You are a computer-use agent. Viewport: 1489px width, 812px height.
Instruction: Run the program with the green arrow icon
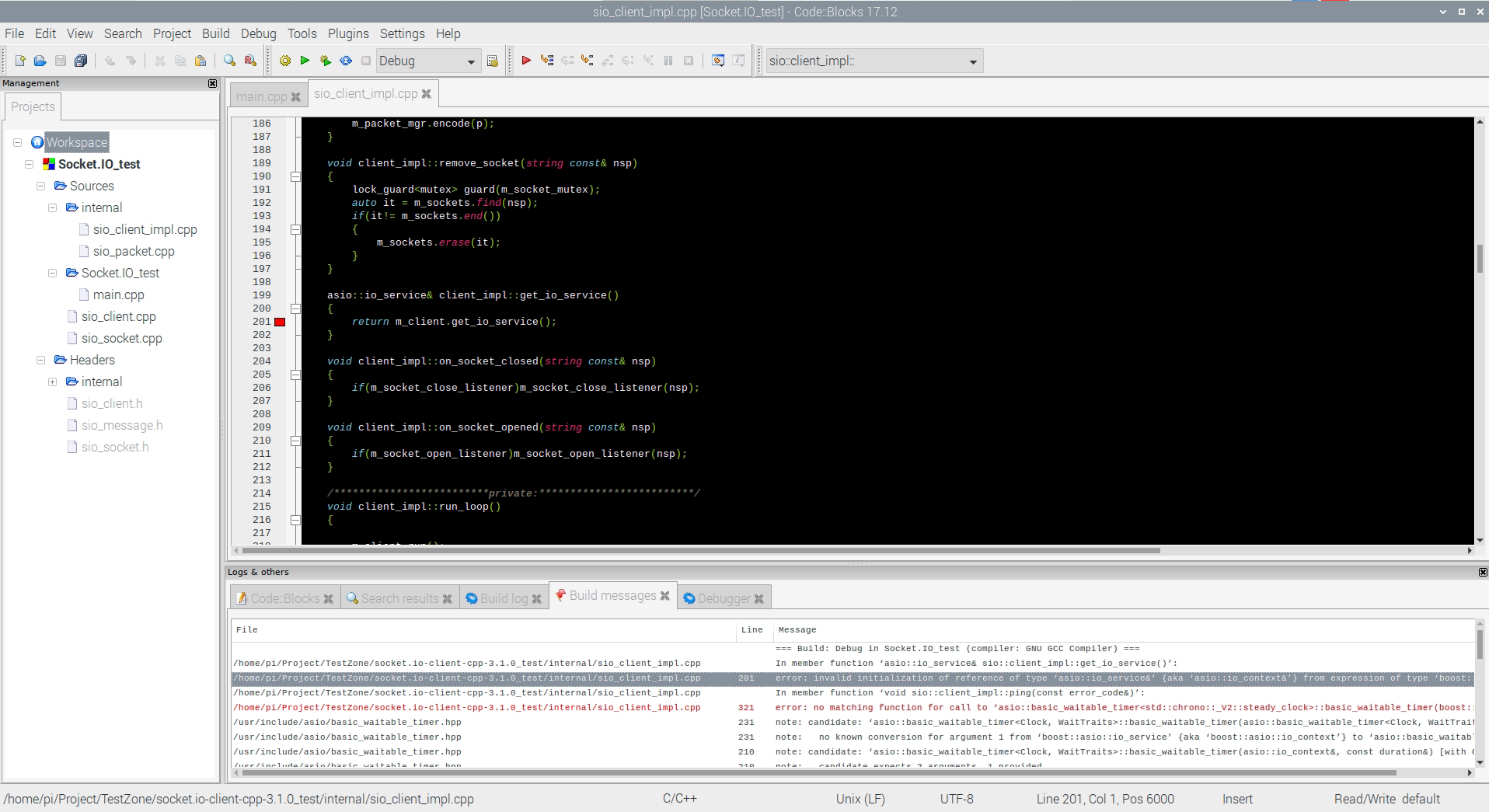pos(305,61)
